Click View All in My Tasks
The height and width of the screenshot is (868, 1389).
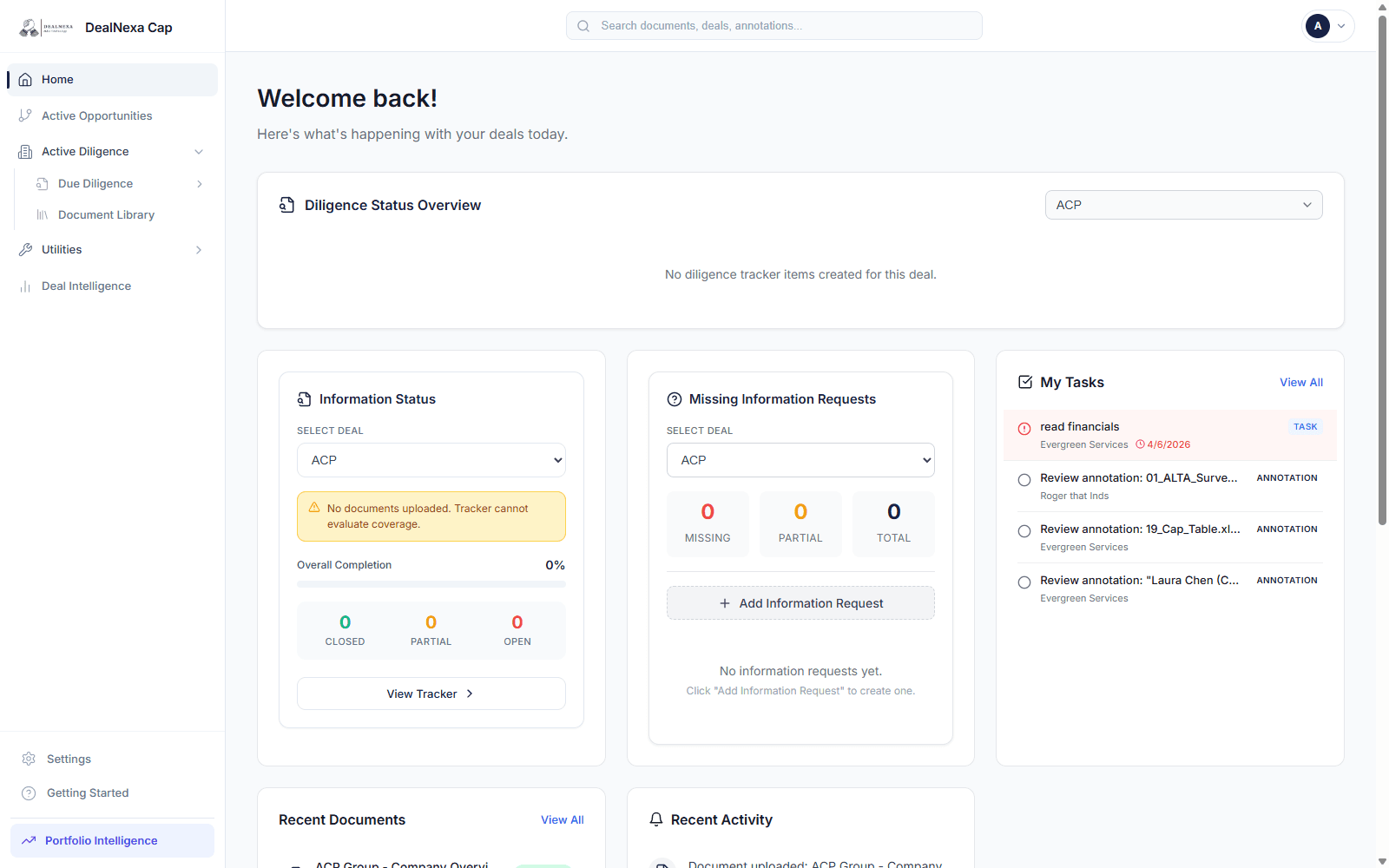tap(1301, 383)
